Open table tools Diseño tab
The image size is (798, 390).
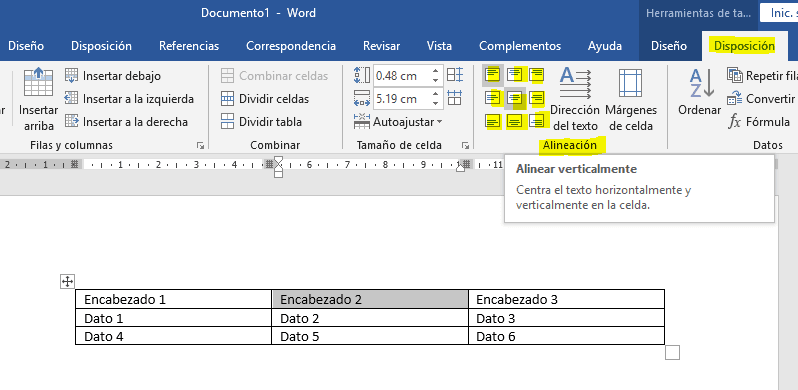coord(669,46)
